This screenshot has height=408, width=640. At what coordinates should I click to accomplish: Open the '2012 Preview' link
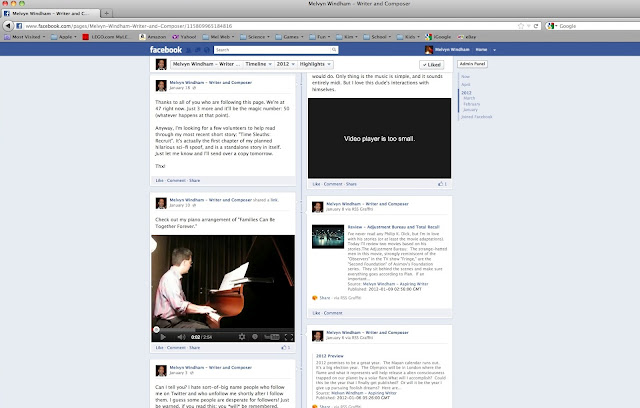point(330,356)
